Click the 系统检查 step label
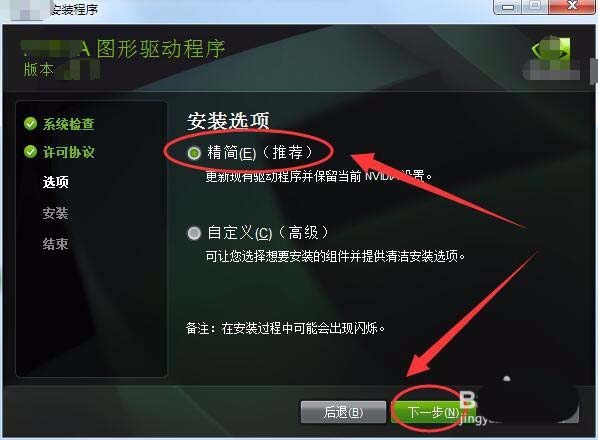 [69, 124]
